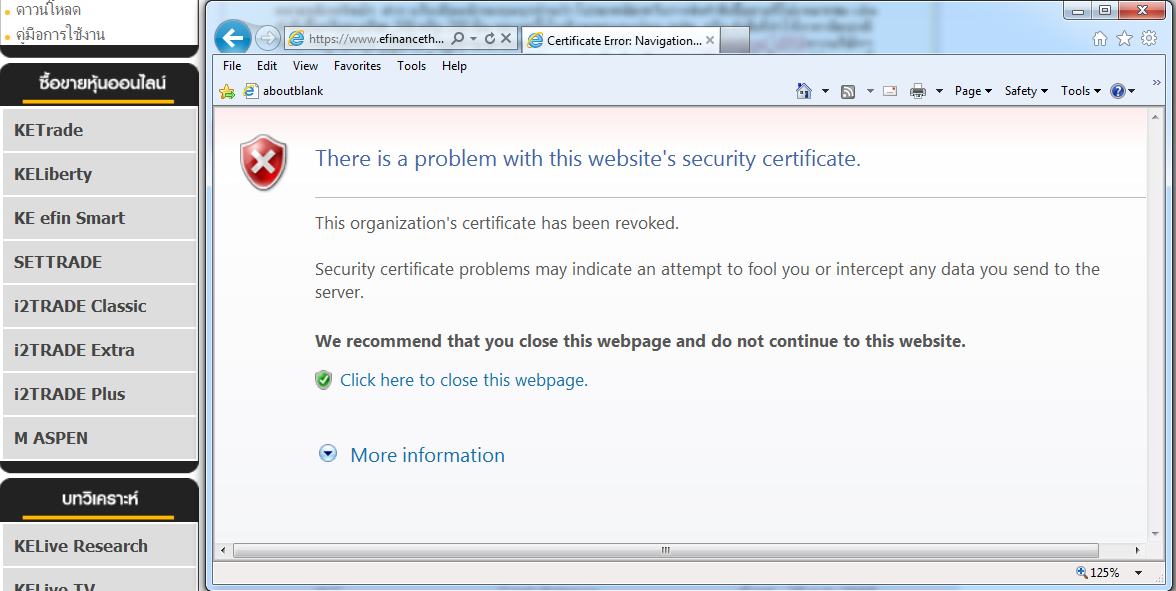Click the Read mail envelope icon
This screenshot has width=1176, height=591.
pyautogui.click(x=889, y=91)
